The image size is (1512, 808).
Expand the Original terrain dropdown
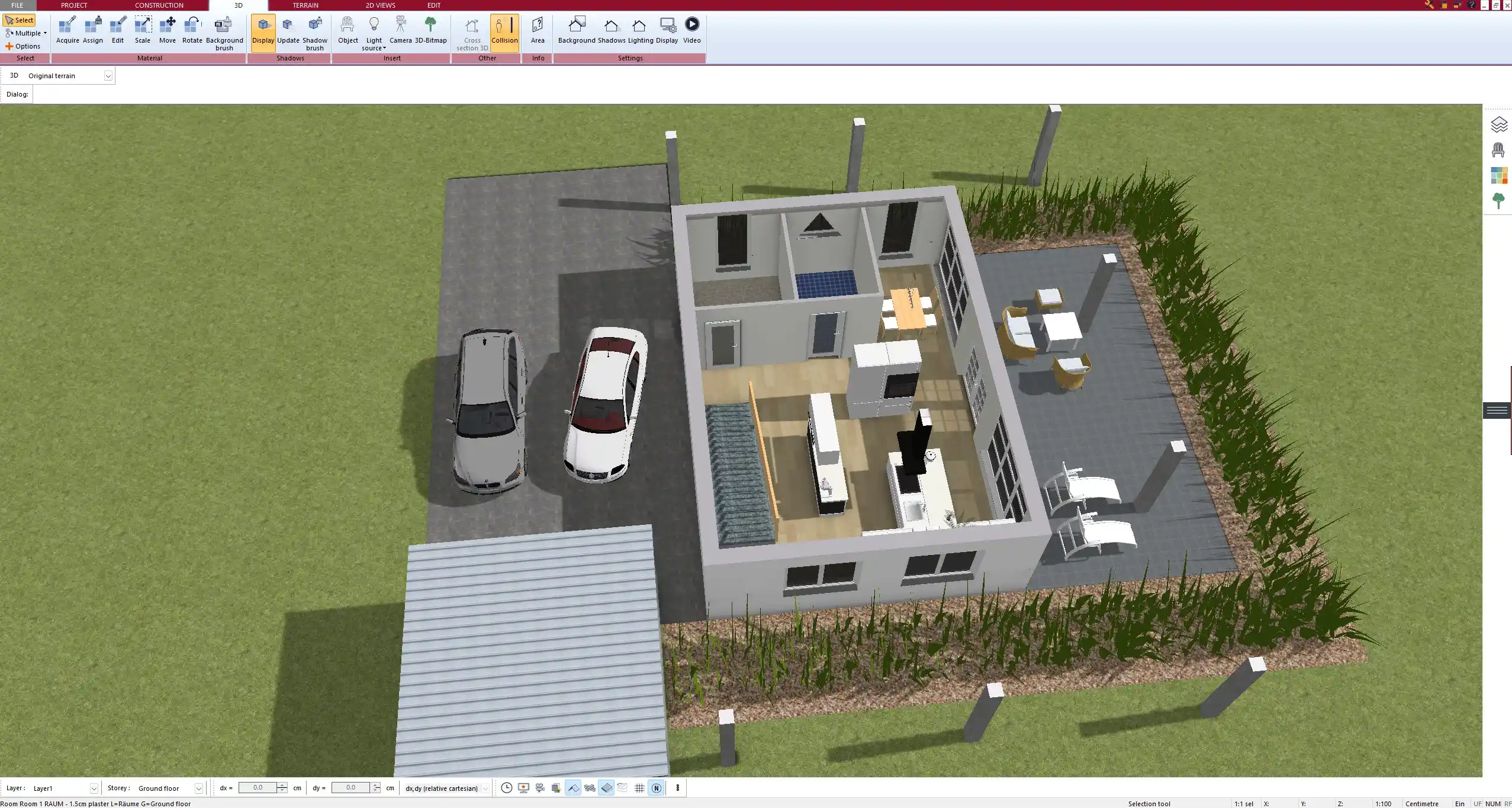(108, 76)
